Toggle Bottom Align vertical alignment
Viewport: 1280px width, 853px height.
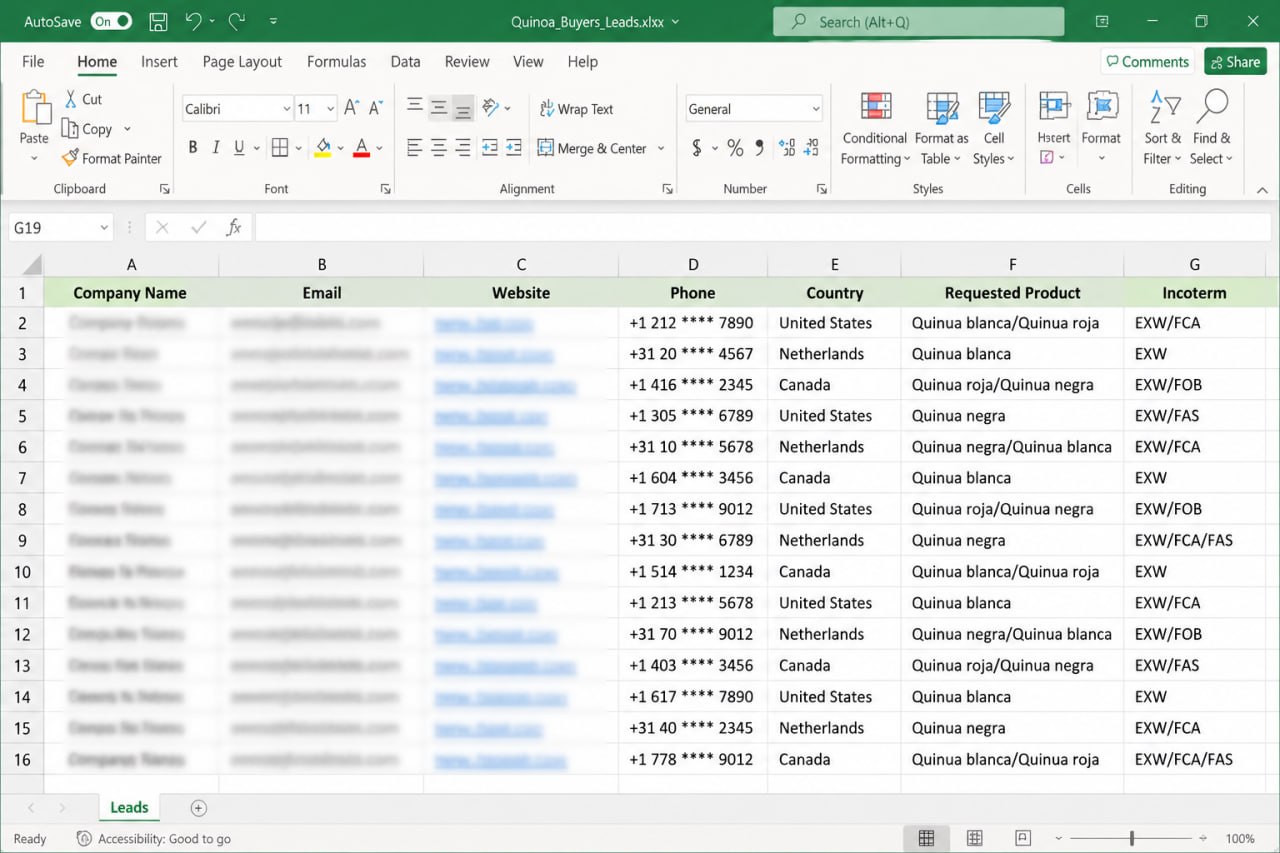pyautogui.click(x=462, y=108)
